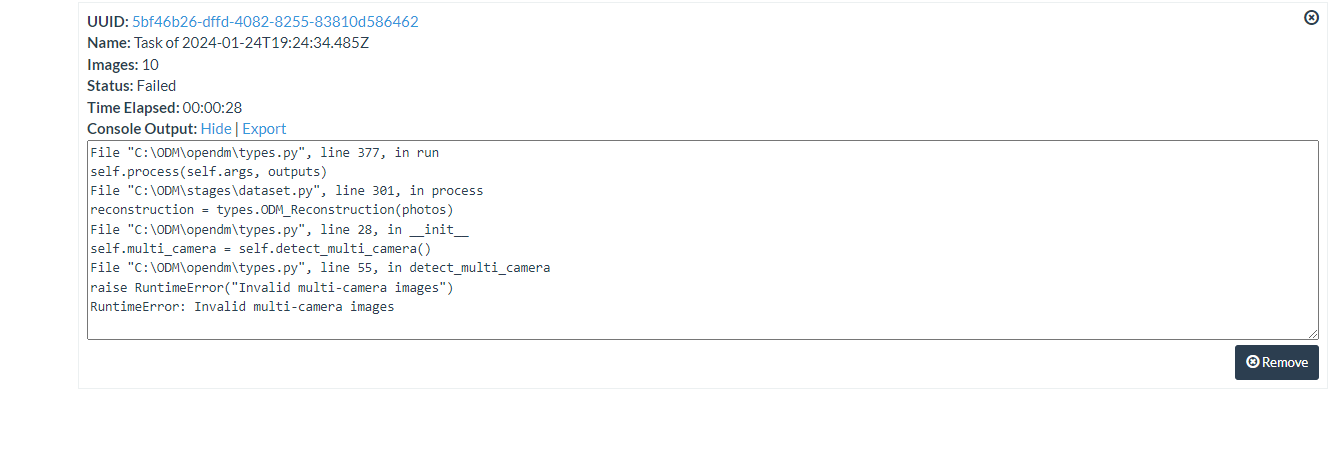1335x453 pixels.
Task: Click the 'self.multi_camera = self.detect_multi_camera()' line
Action: [260, 249]
